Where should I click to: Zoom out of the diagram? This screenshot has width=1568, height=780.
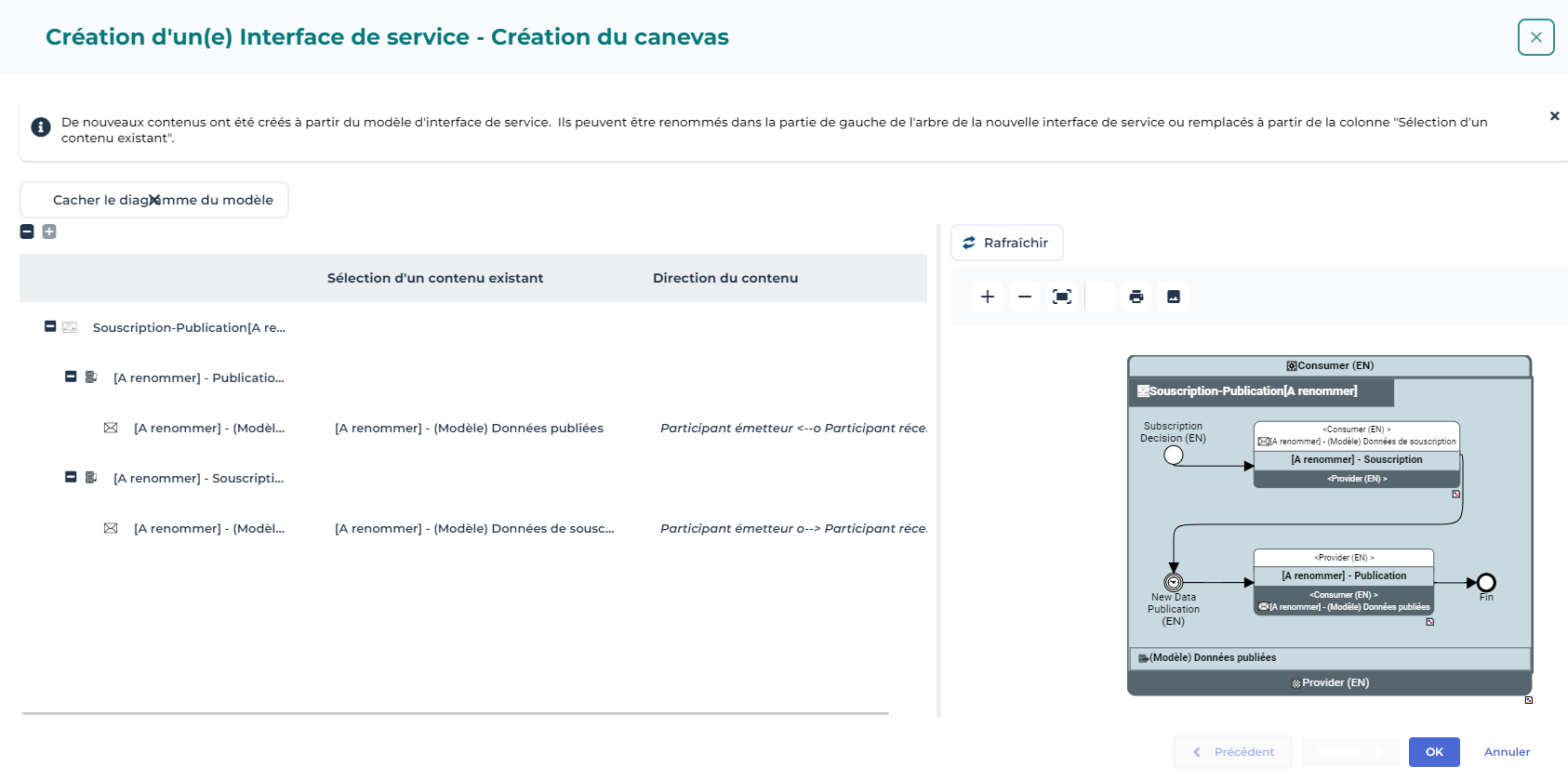pyautogui.click(x=1025, y=297)
